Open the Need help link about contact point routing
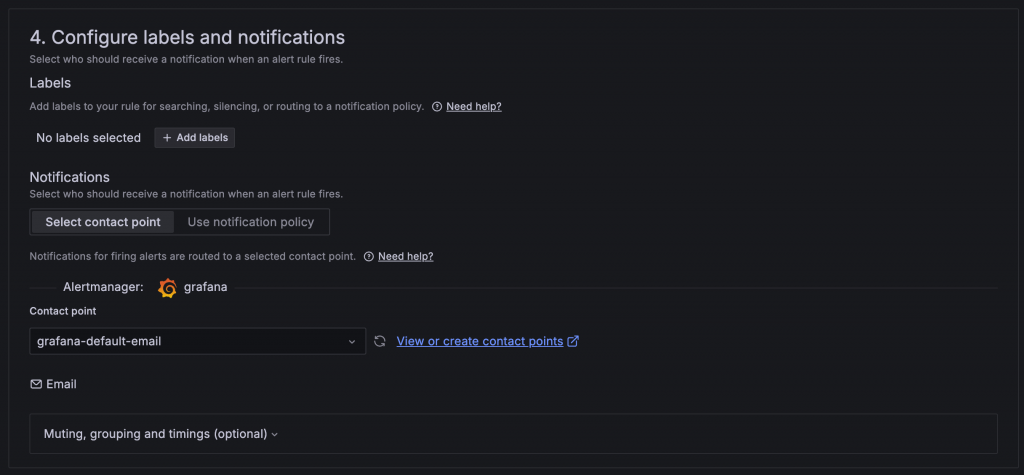Viewport: 1024px width, 475px height. click(x=405, y=256)
